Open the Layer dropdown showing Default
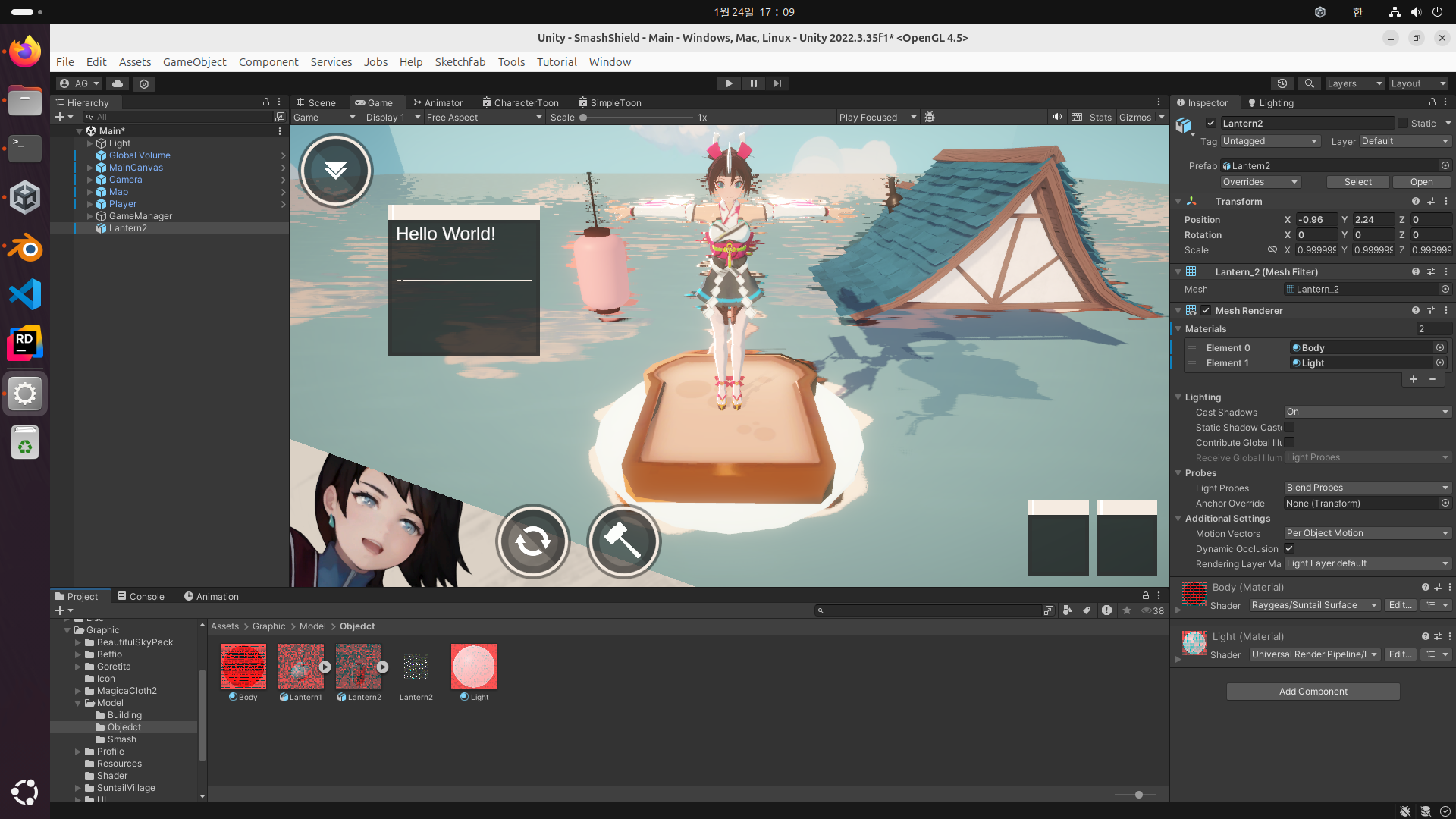 pos(1405,141)
